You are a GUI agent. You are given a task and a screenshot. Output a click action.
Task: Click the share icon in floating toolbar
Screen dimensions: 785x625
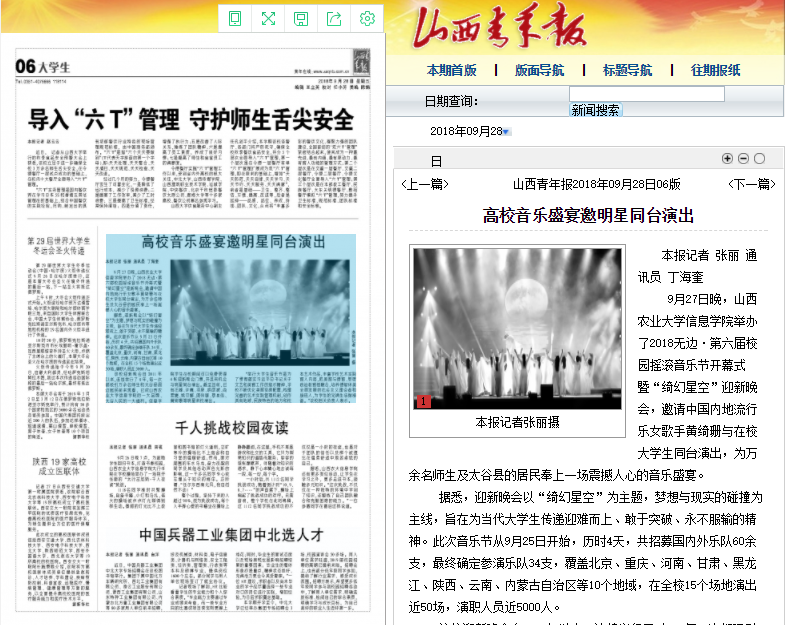[x=334, y=19]
